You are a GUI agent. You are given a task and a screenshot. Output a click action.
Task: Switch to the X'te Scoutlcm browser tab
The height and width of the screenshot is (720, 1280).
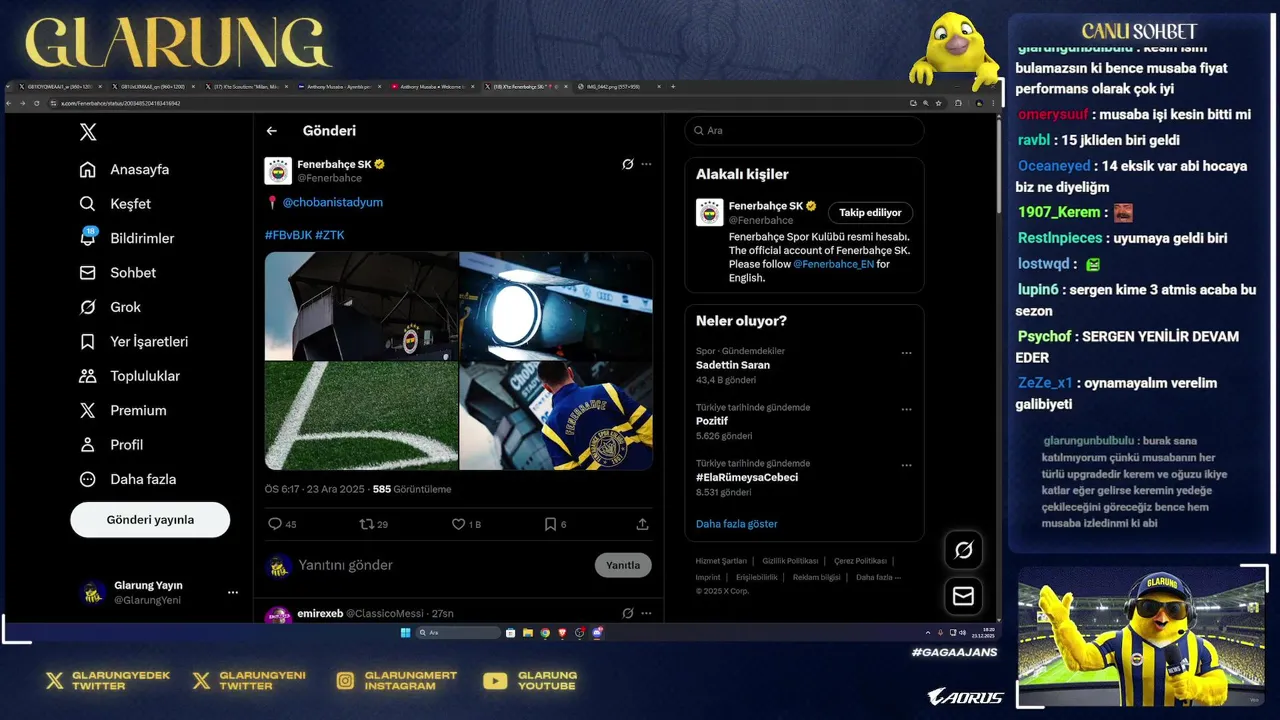(x=247, y=87)
